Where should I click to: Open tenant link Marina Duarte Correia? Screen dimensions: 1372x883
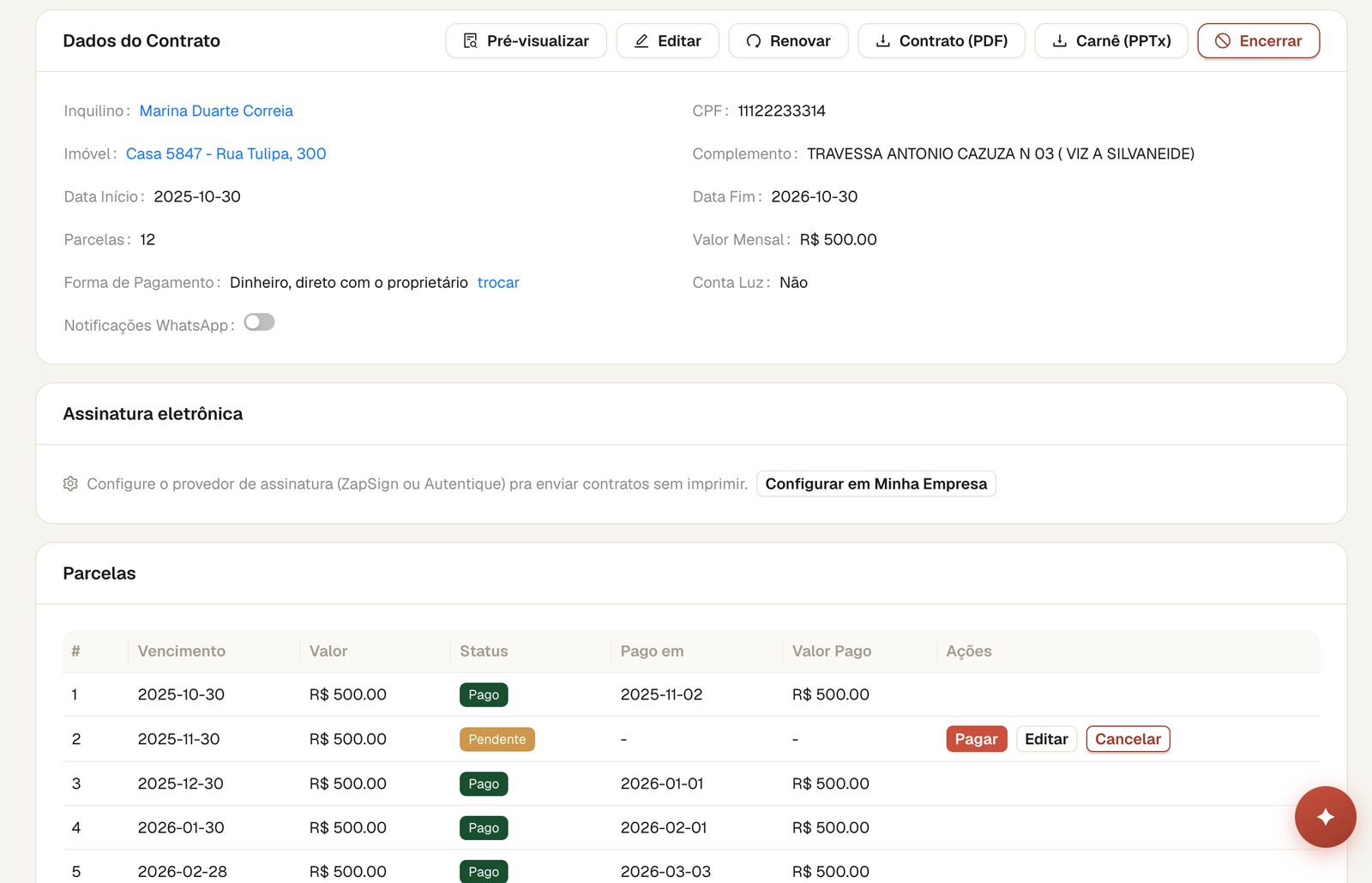[x=216, y=111]
